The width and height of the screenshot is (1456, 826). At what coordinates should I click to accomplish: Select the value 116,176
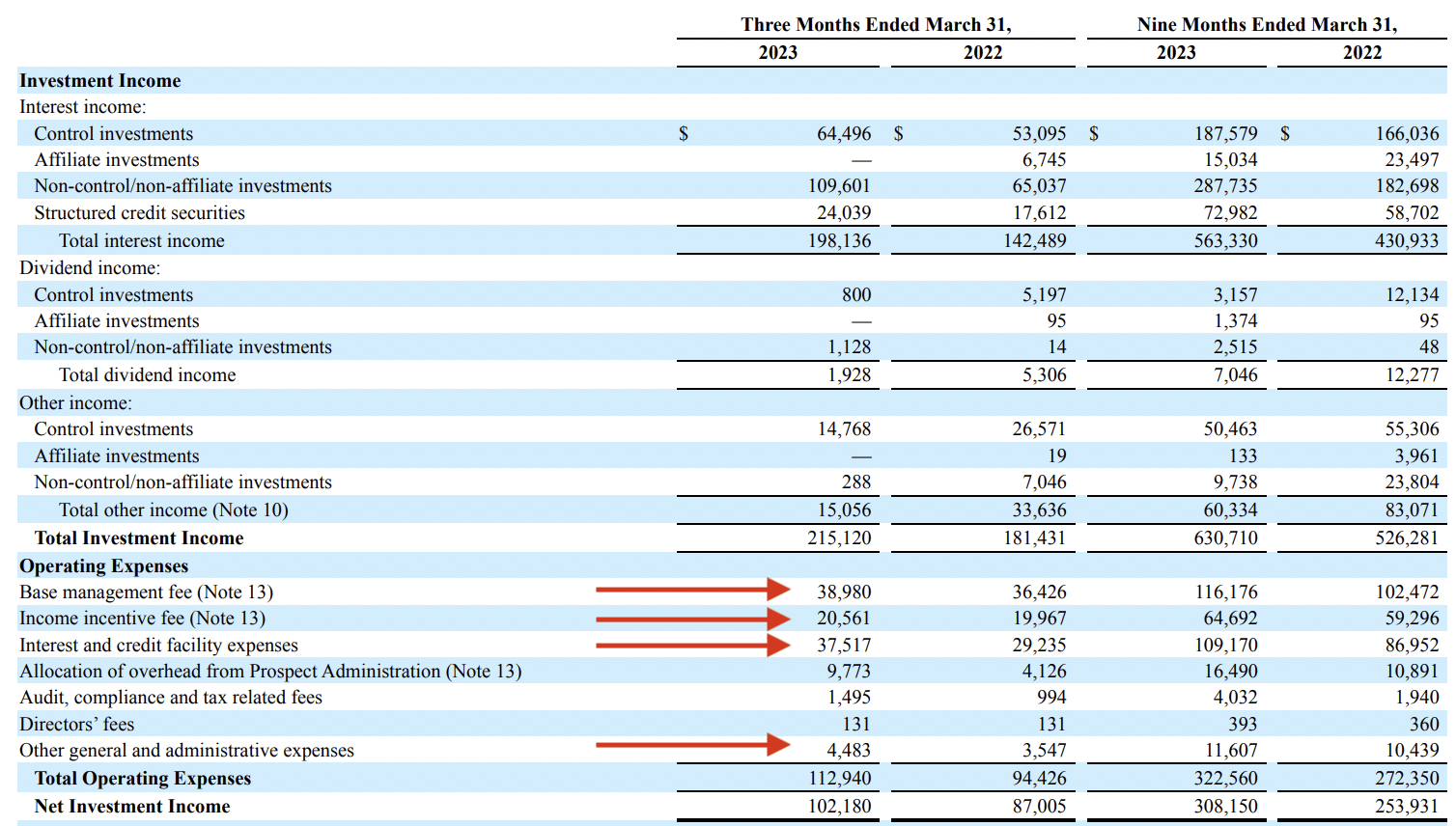[x=1226, y=592]
